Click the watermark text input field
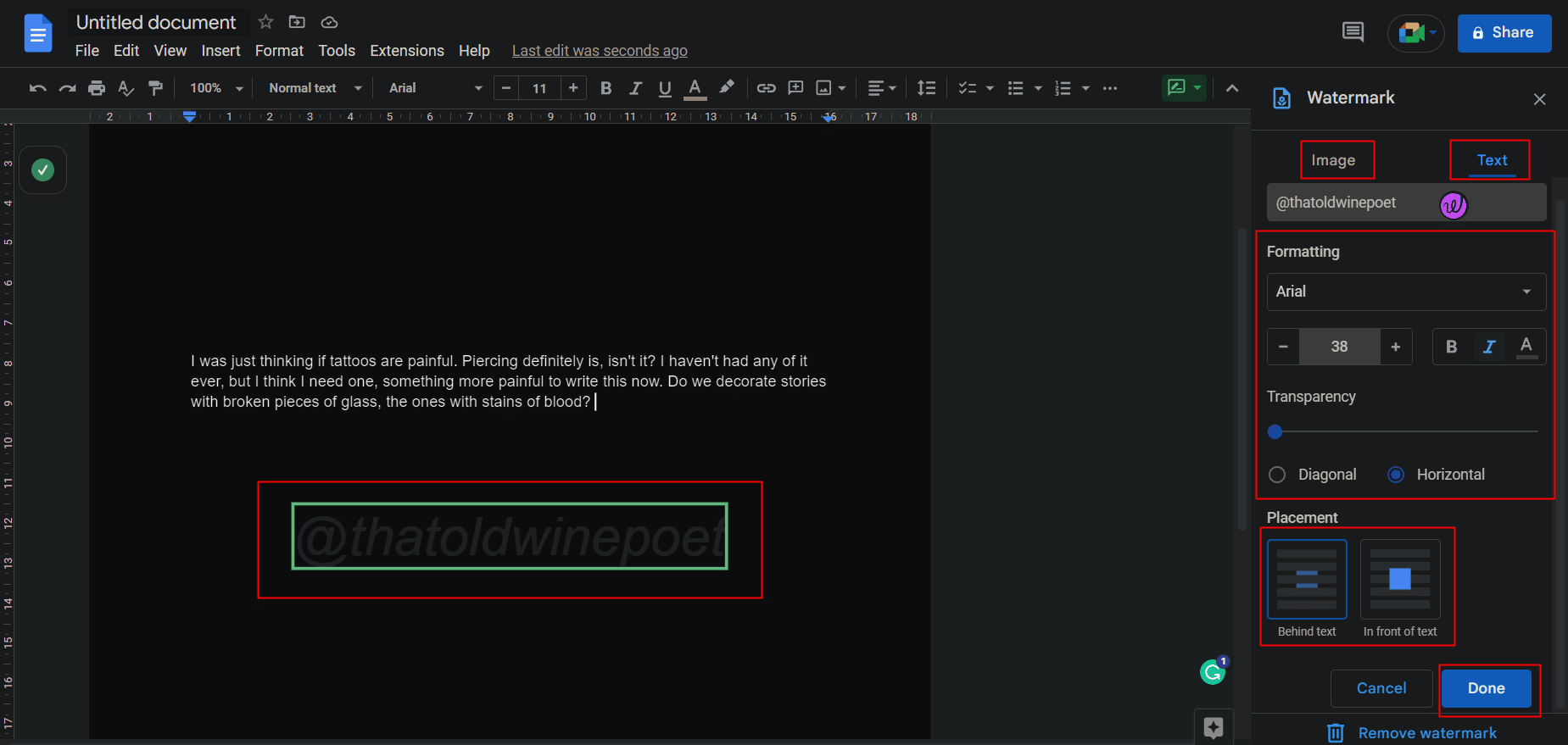The height and width of the screenshot is (745, 1568). [1406, 203]
